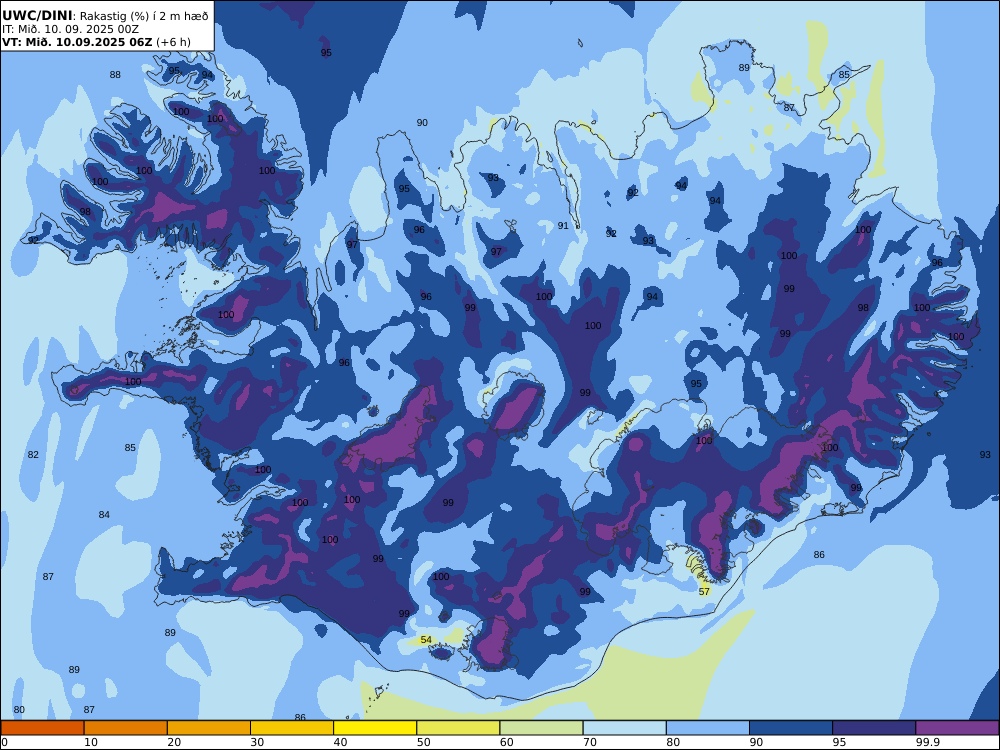Click the legend tick label '50'
Viewport: 1000px width, 750px height.
click(x=423, y=742)
